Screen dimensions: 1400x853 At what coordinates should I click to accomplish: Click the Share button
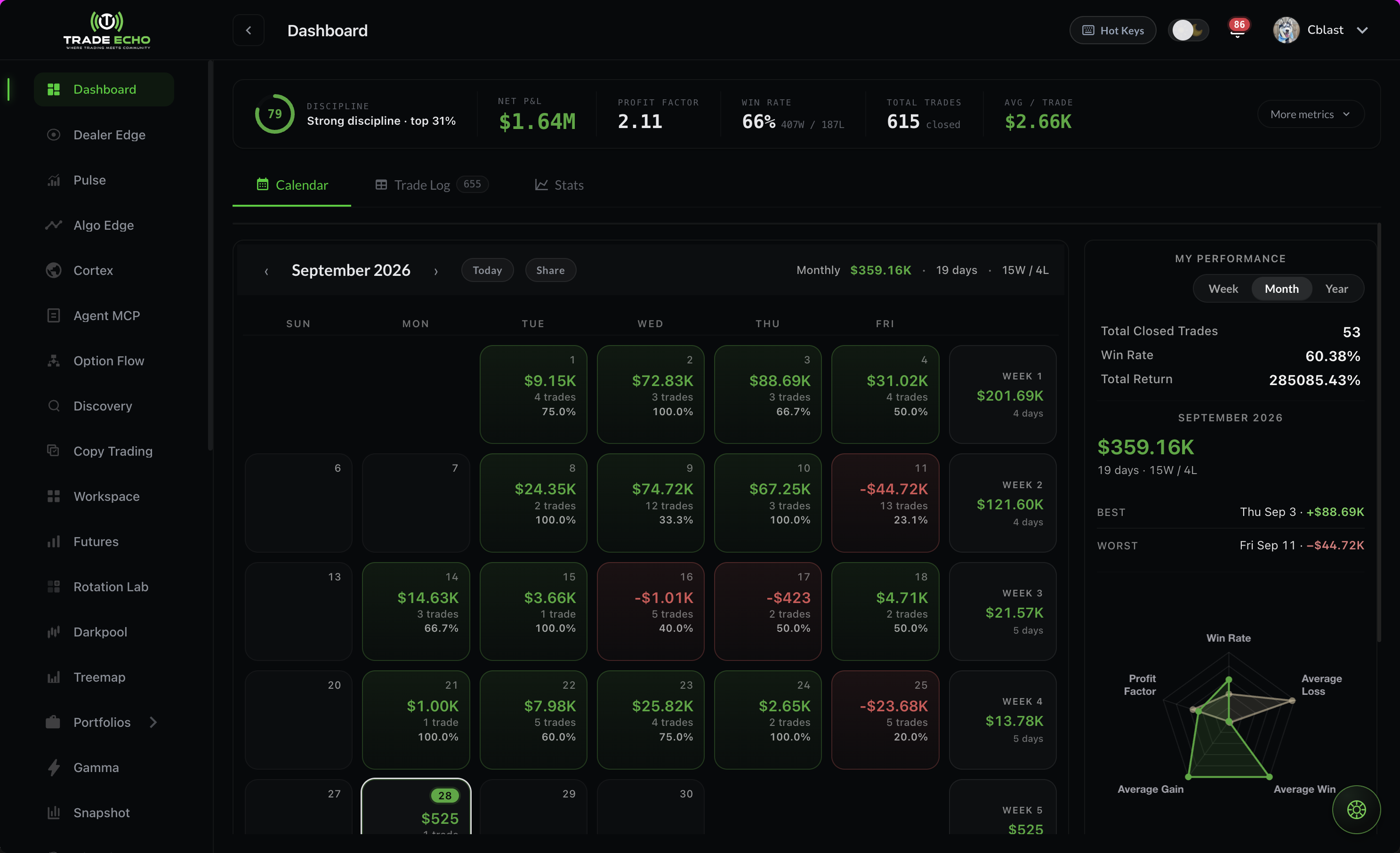tap(551, 270)
